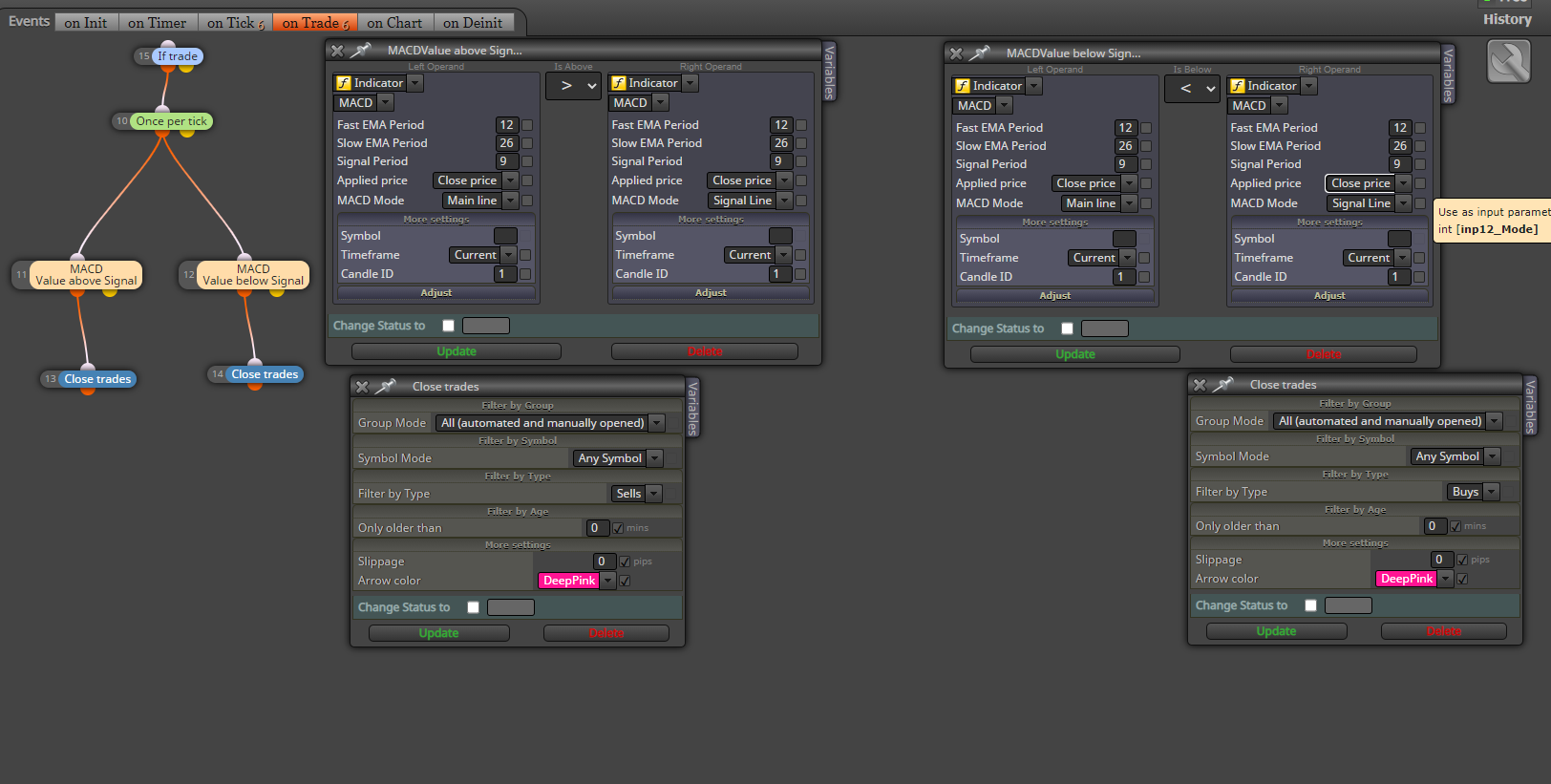Tick Fast EMA Period input-parameter box, MACDValue above left operand
1551x784 pixels.
click(527, 125)
